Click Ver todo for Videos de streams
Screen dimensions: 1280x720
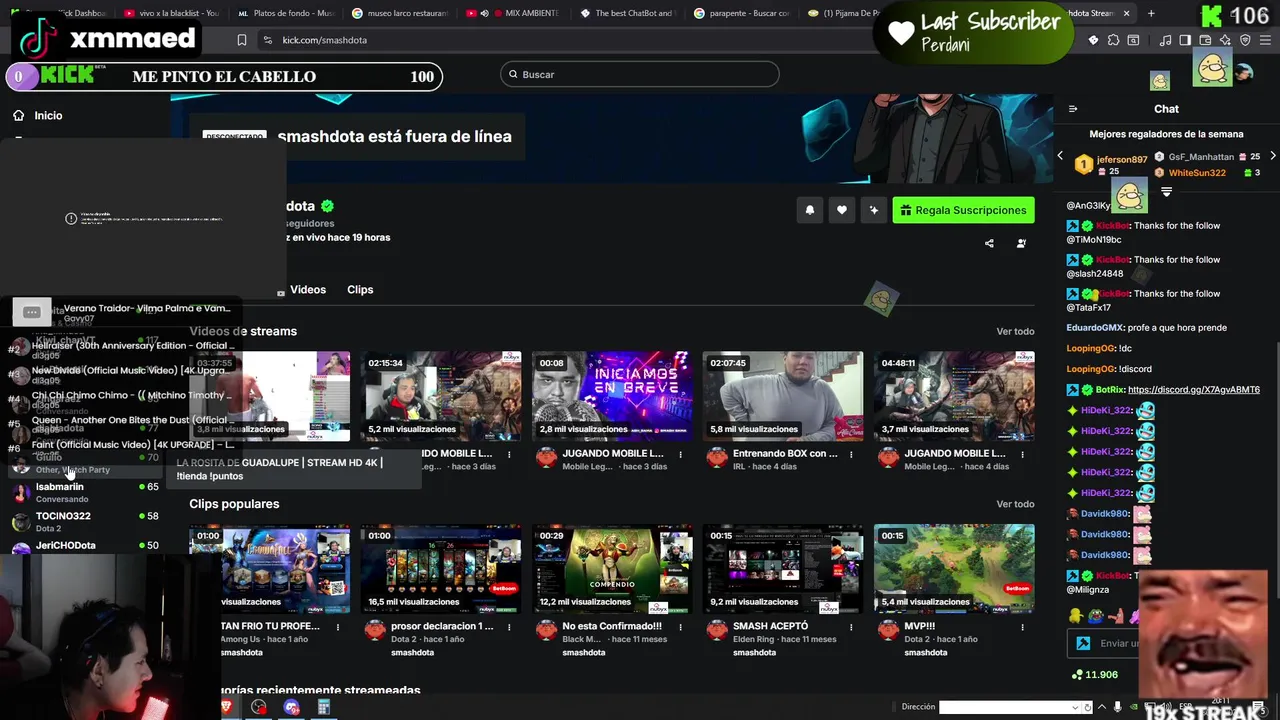pyautogui.click(x=1015, y=331)
